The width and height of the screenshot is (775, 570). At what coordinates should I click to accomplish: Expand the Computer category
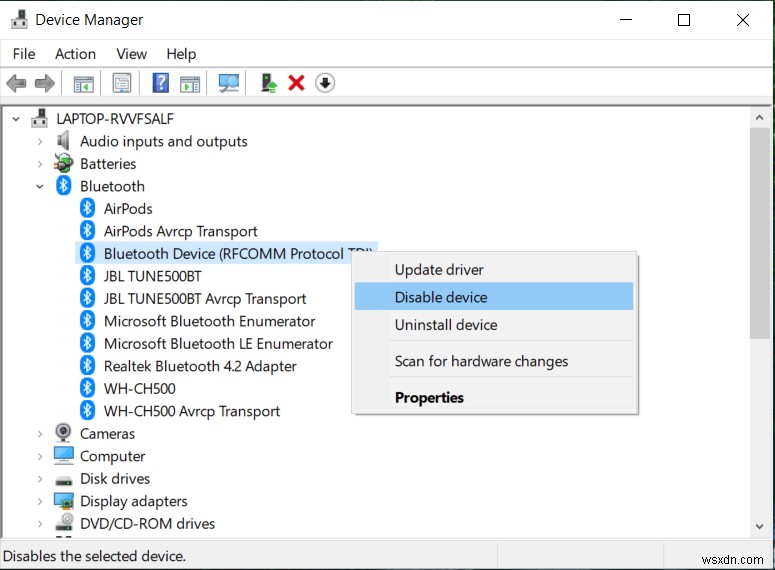(40, 456)
